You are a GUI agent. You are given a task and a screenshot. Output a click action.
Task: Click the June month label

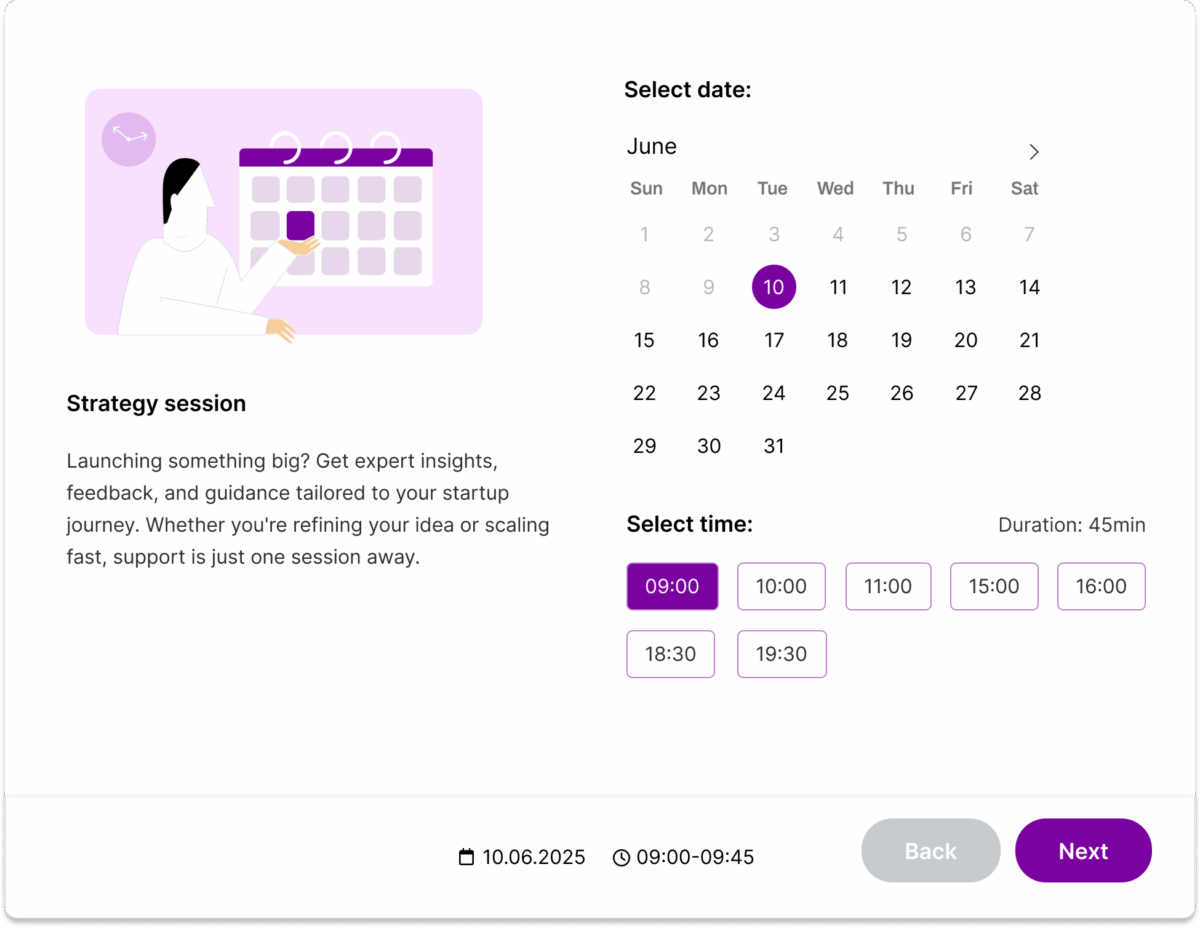652,147
